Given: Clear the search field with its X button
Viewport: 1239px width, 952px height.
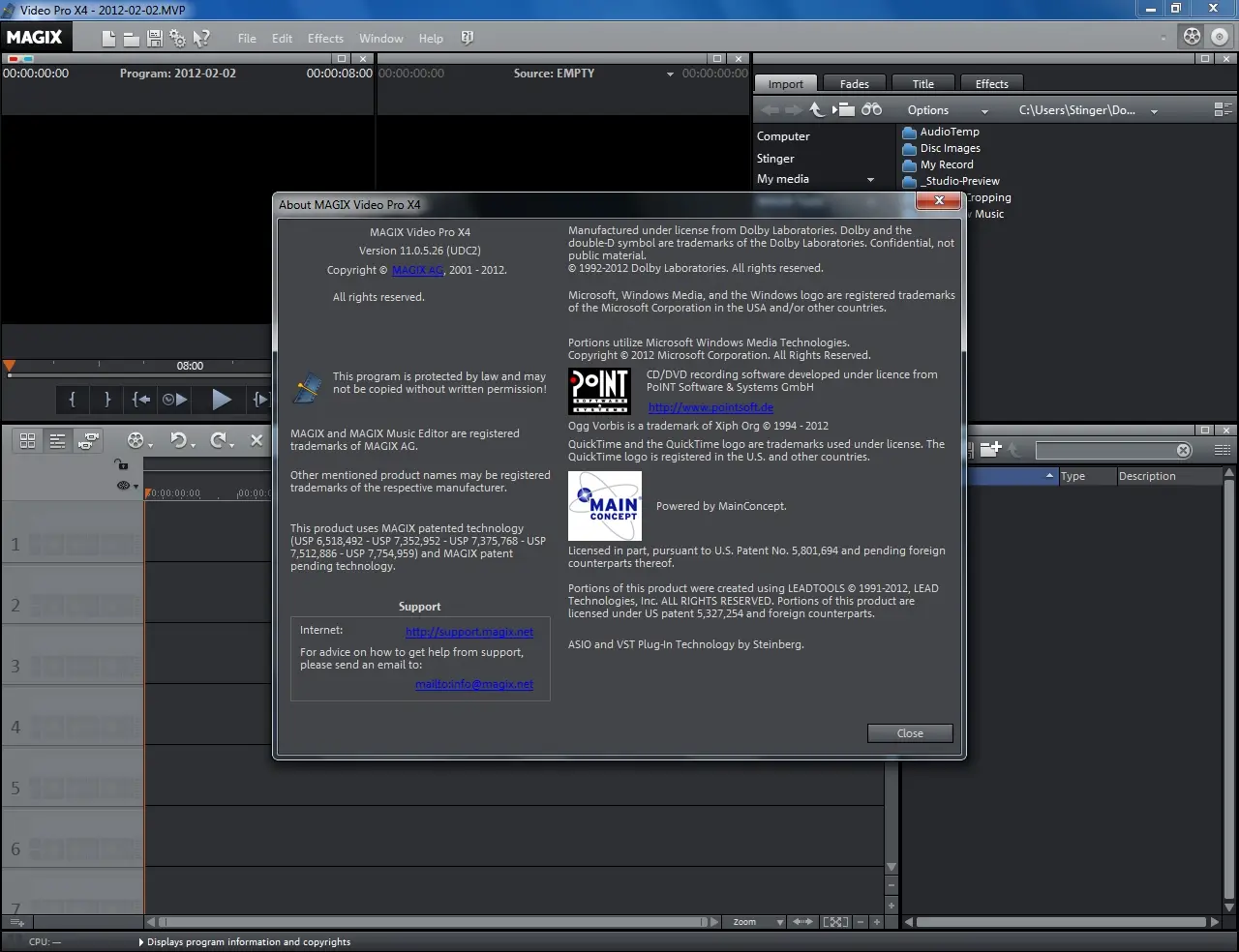Looking at the screenshot, I should (x=1183, y=450).
